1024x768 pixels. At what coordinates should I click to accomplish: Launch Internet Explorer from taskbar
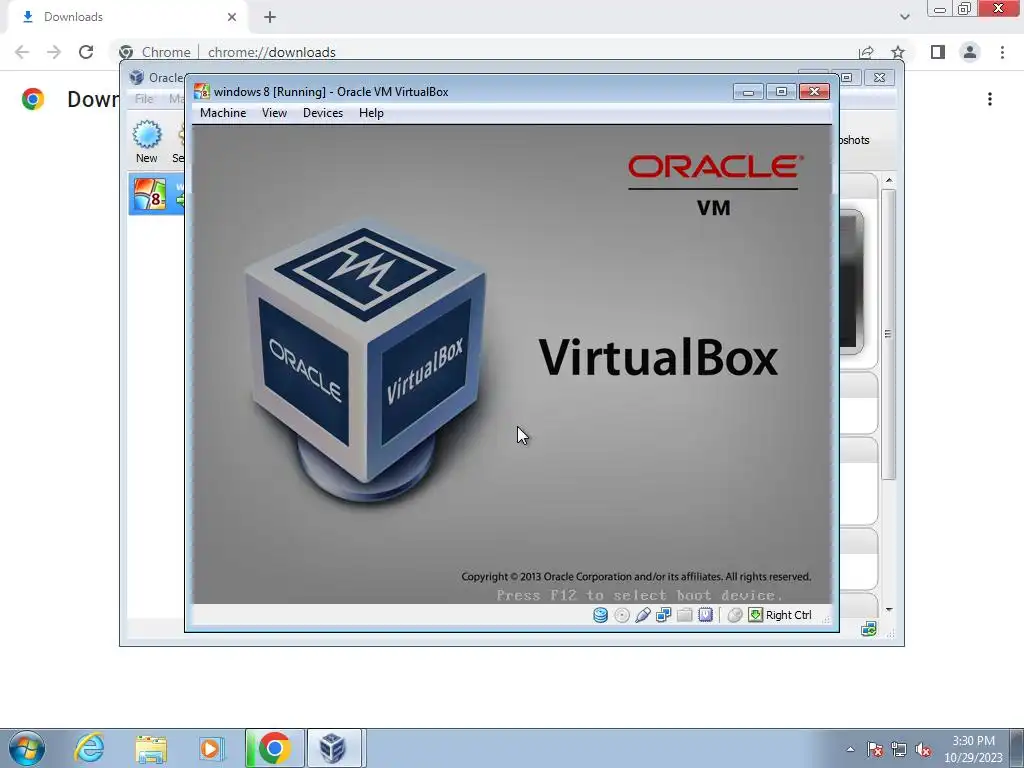tap(89, 748)
